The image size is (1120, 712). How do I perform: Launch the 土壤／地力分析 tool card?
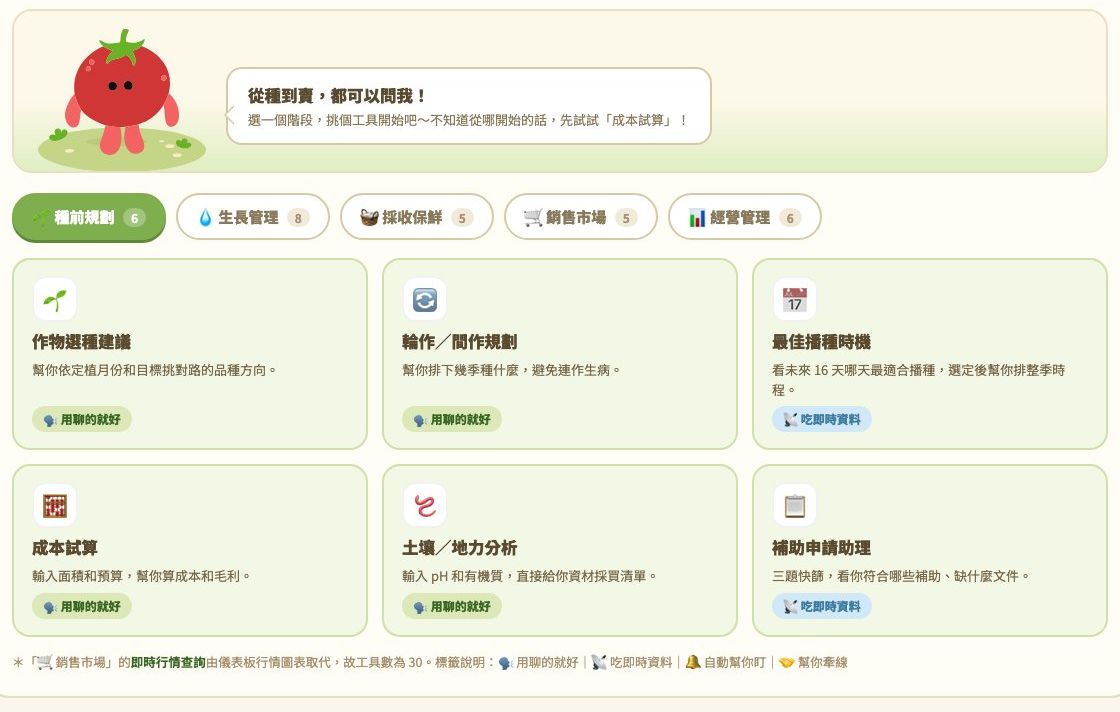pos(560,550)
